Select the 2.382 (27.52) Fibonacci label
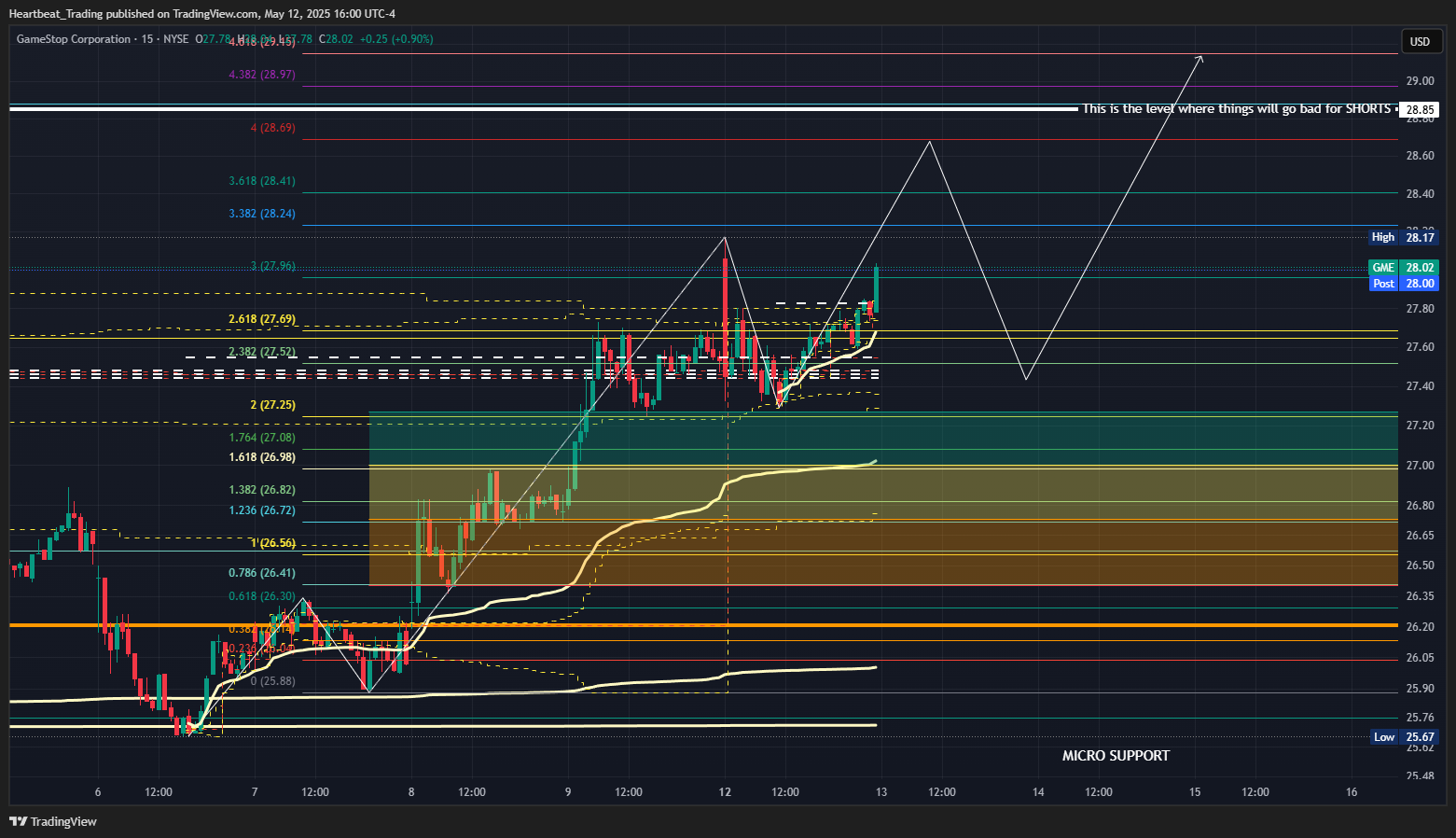 tap(262, 352)
